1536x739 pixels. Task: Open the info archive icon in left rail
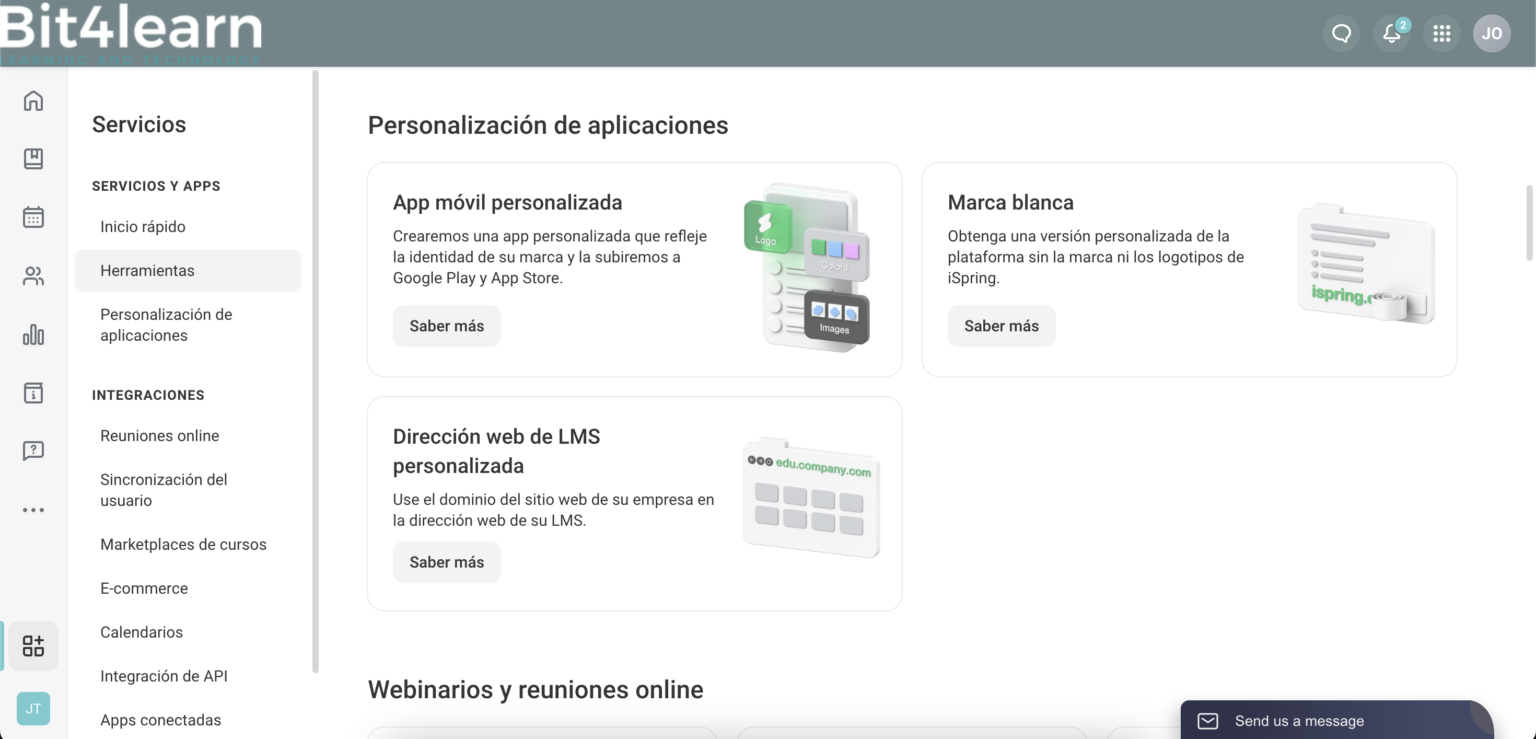[33, 392]
